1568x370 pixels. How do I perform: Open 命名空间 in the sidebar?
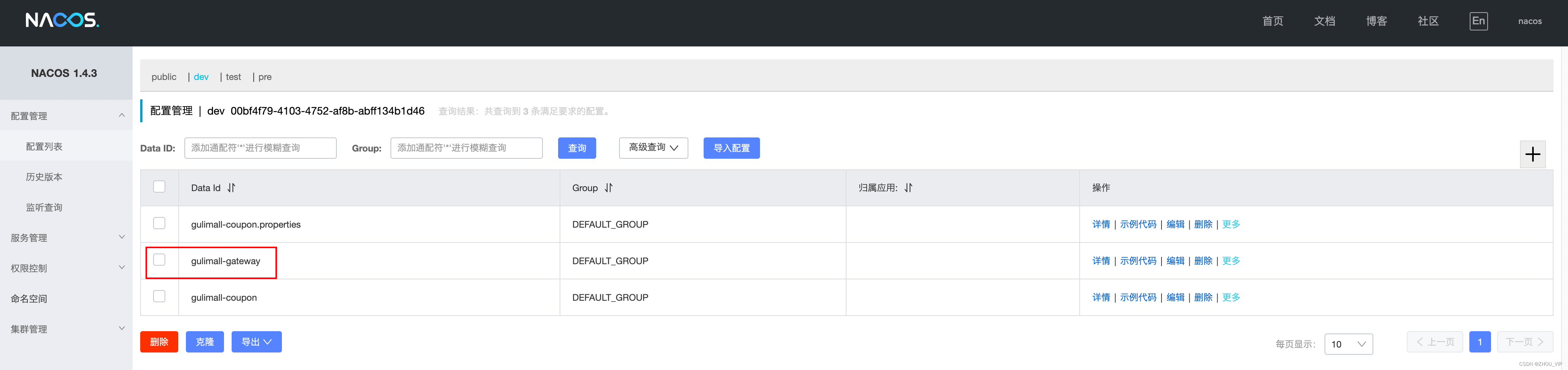point(66,298)
